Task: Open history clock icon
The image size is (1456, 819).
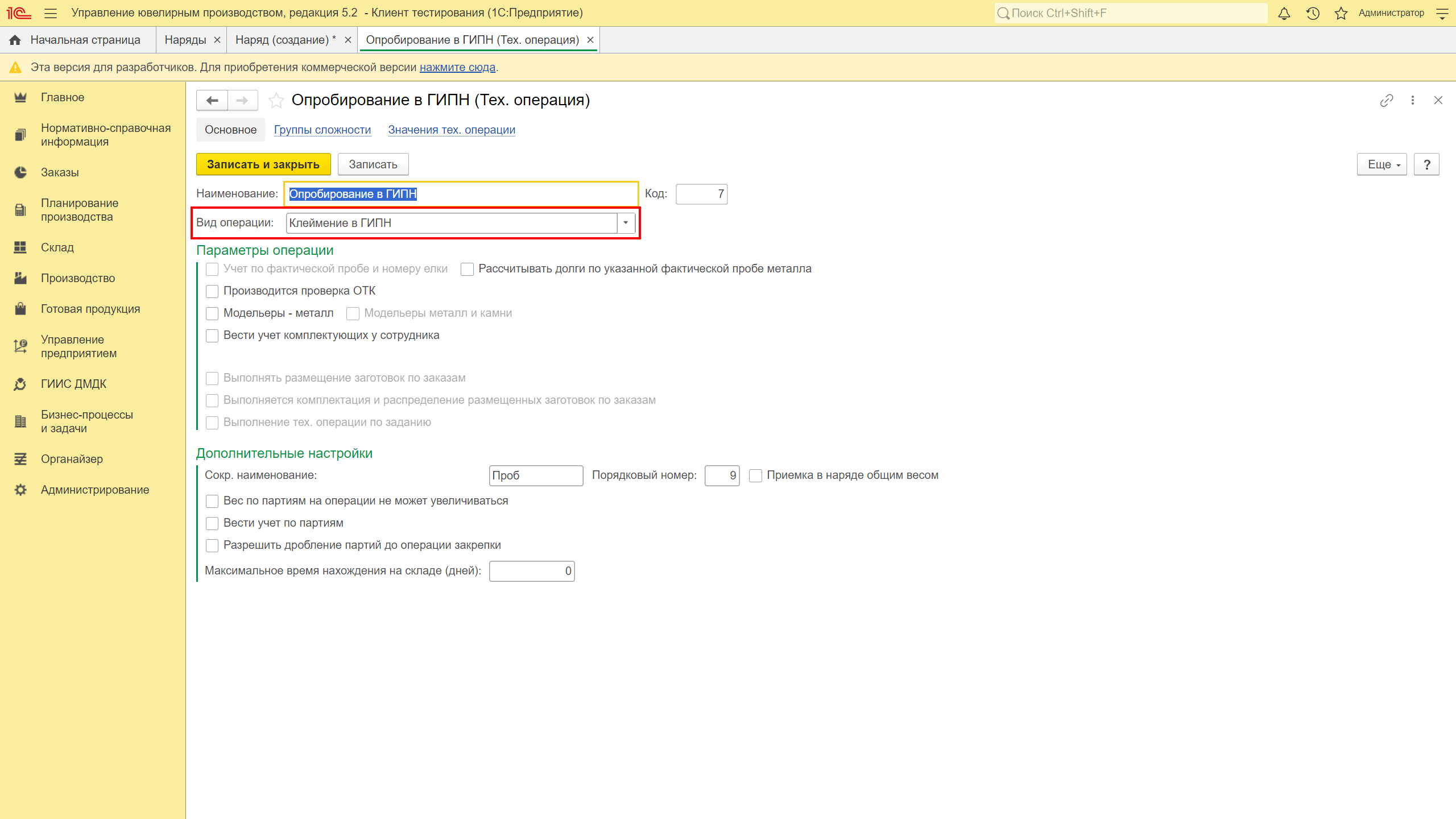Action: pos(1313,13)
